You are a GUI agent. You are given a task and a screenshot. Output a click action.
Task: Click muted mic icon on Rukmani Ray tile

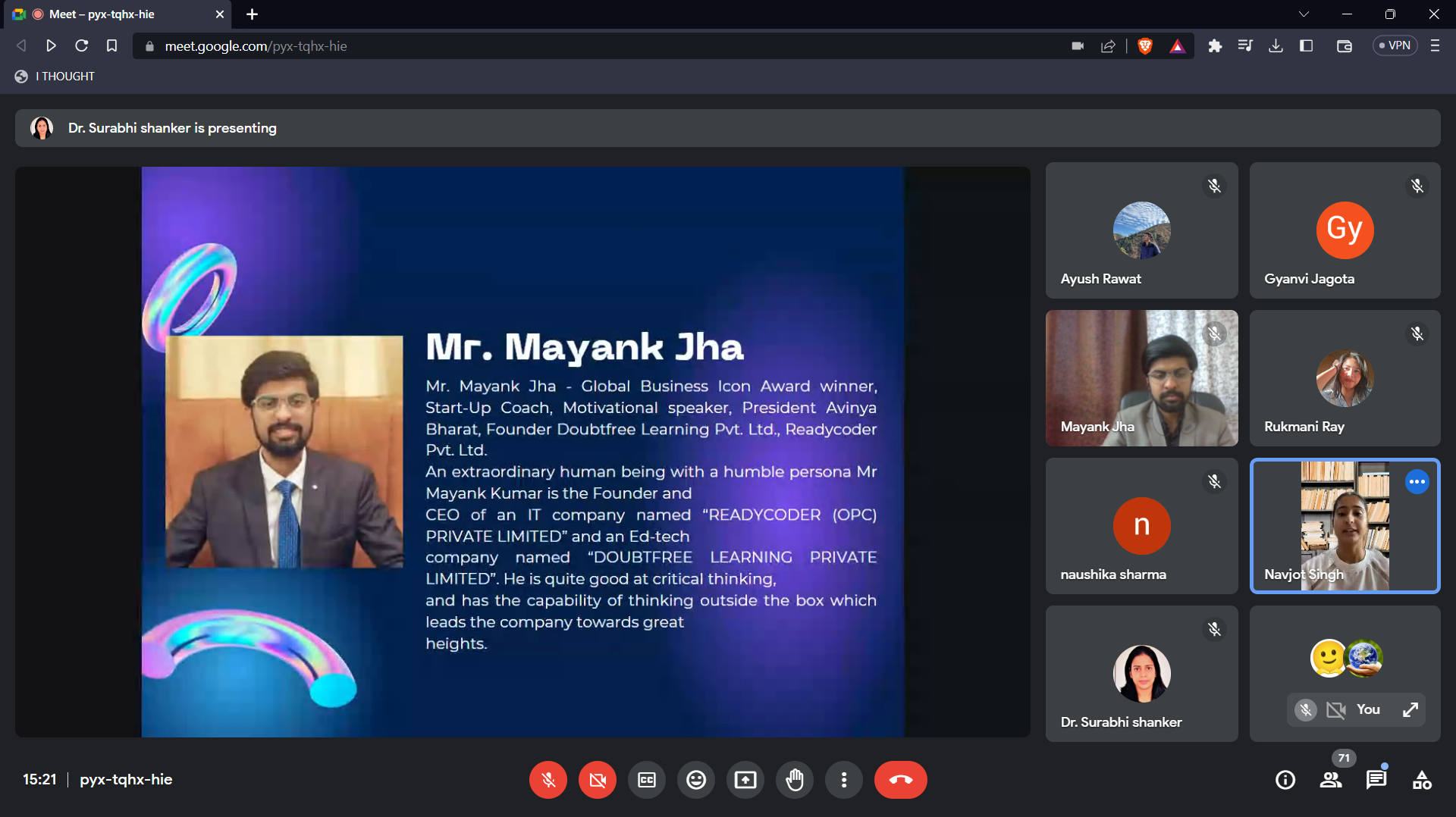[1417, 334]
